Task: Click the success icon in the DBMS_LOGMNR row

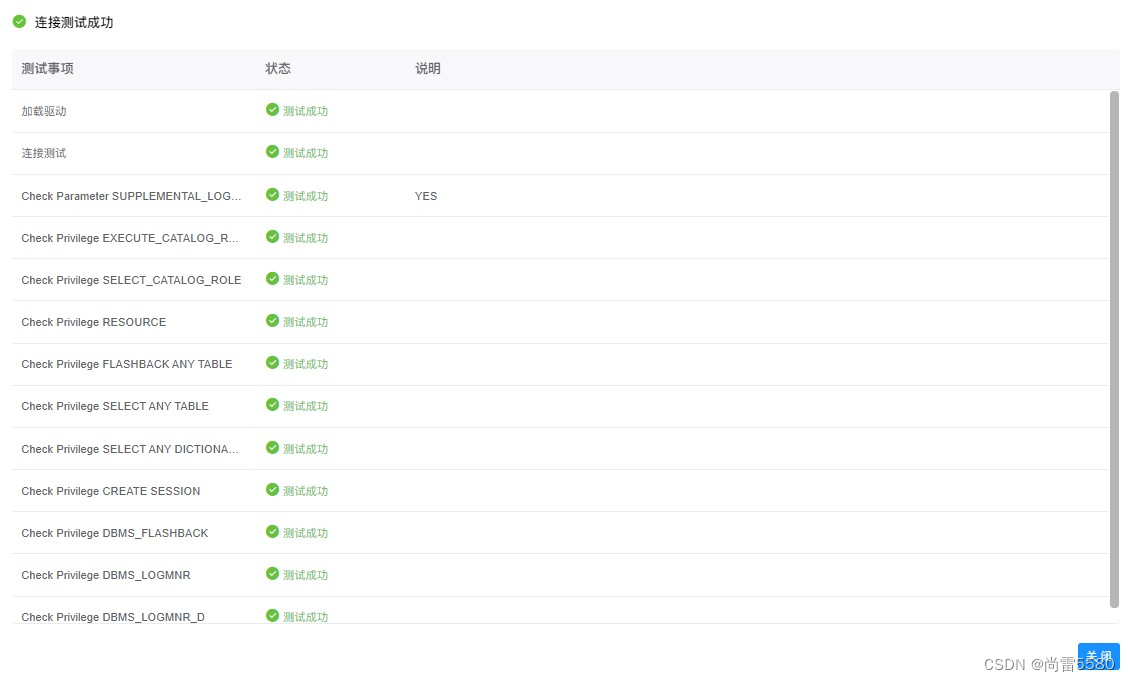Action: 272,573
